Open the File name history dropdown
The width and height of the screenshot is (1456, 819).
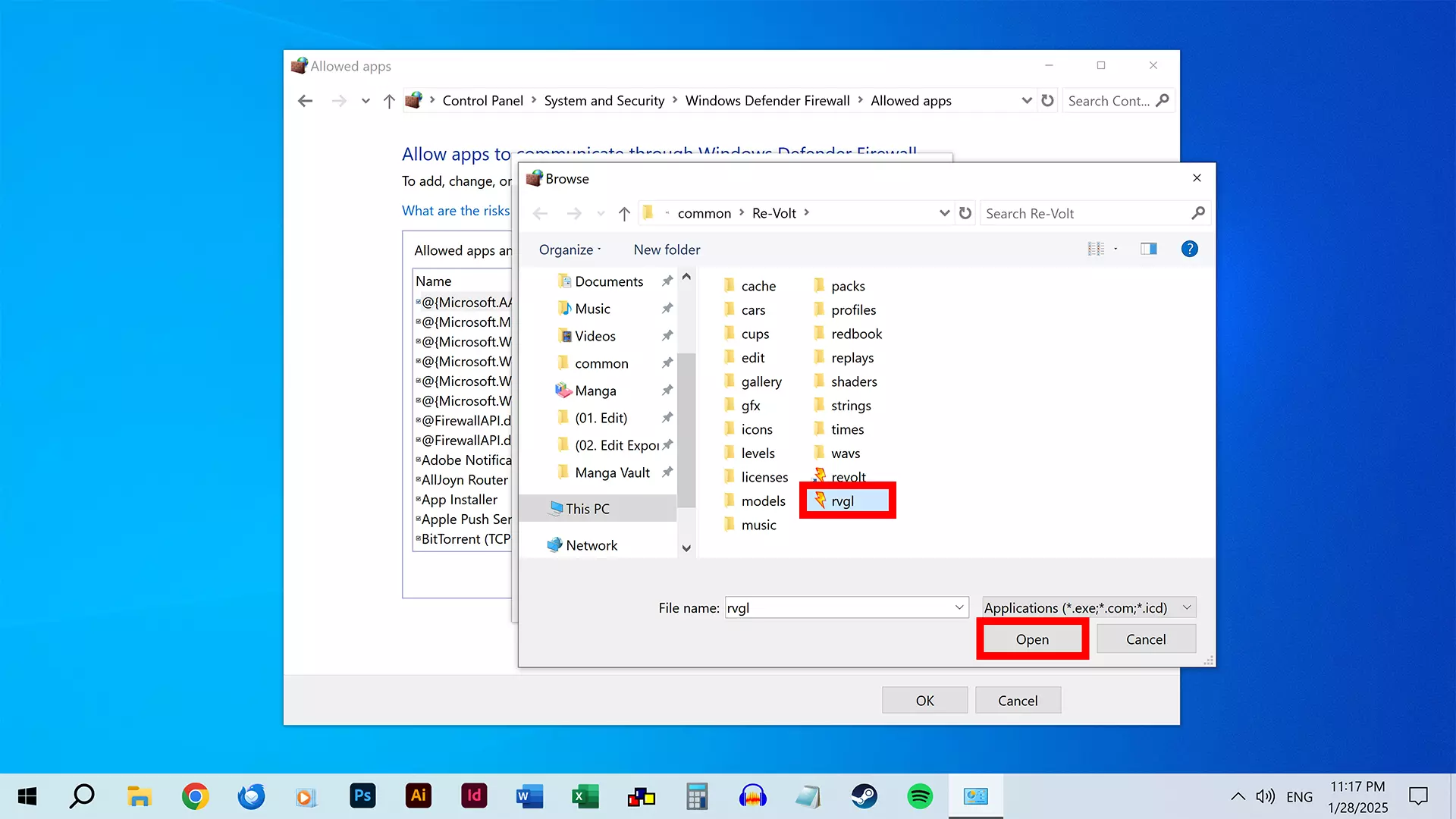[x=959, y=607]
